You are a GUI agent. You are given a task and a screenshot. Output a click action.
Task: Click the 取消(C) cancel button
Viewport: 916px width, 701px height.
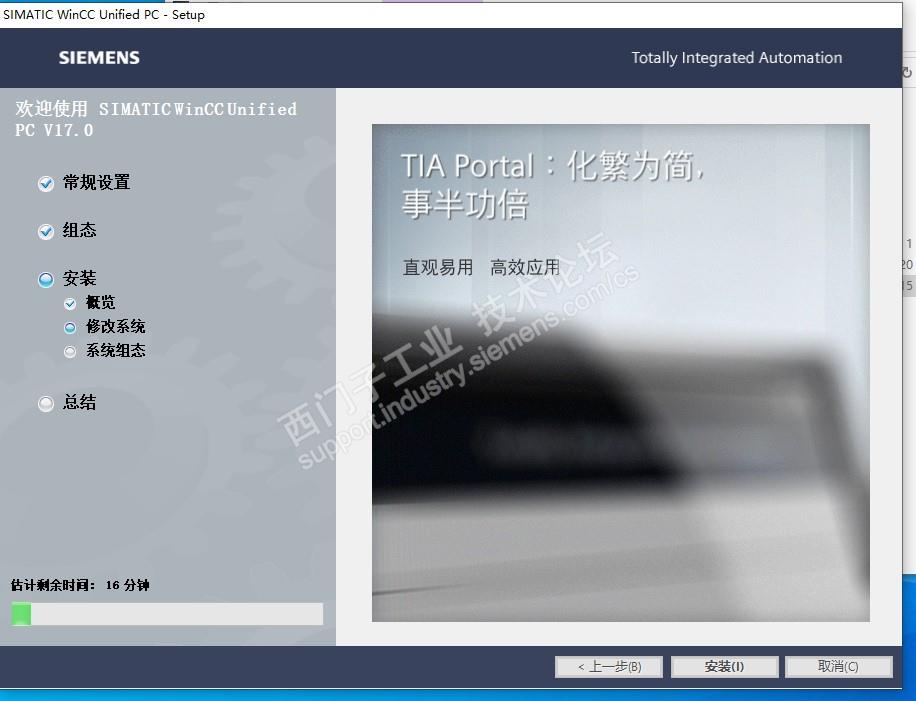(x=838, y=667)
